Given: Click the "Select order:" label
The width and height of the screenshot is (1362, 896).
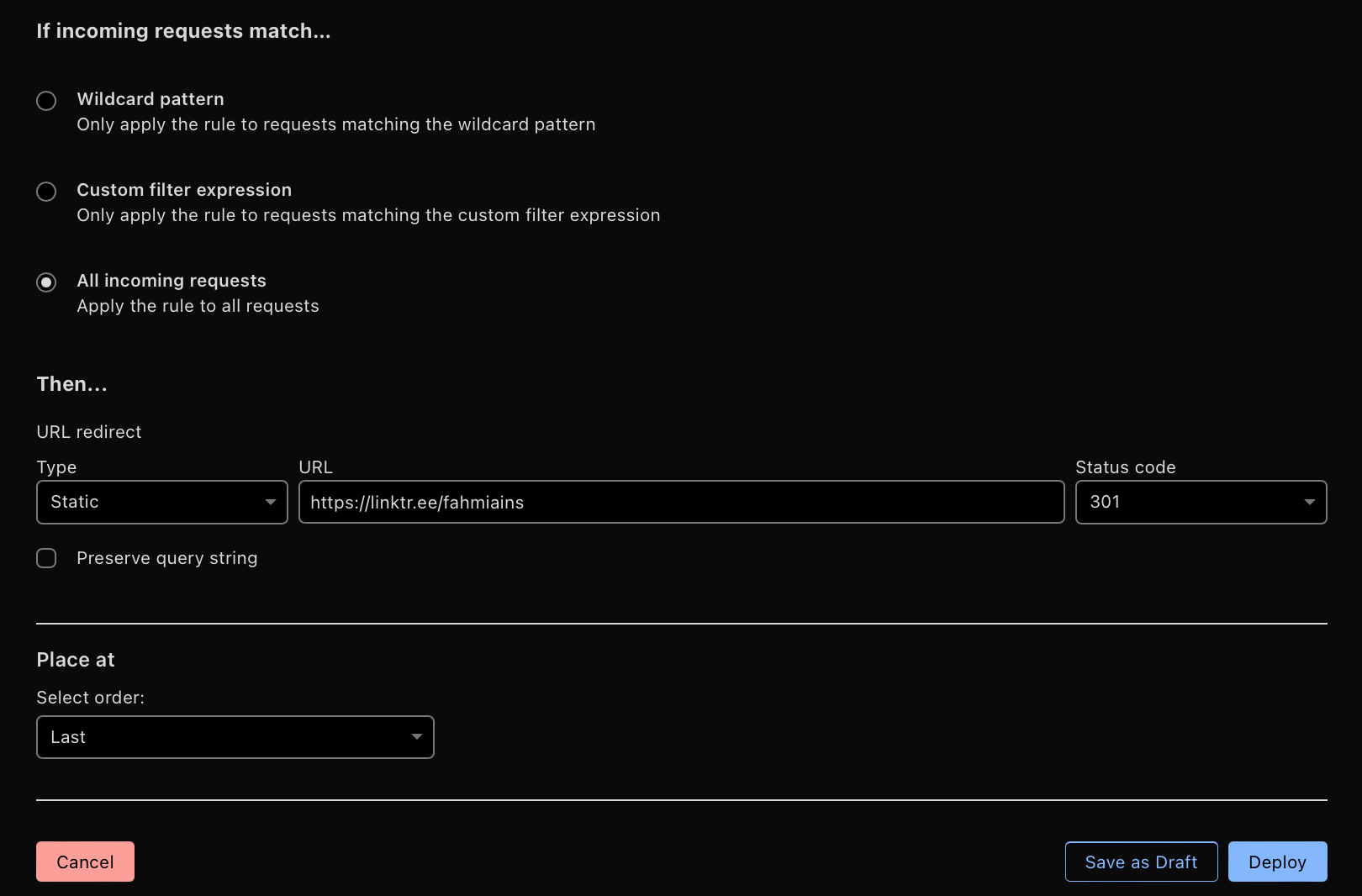Looking at the screenshot, I should click(90, 698).
